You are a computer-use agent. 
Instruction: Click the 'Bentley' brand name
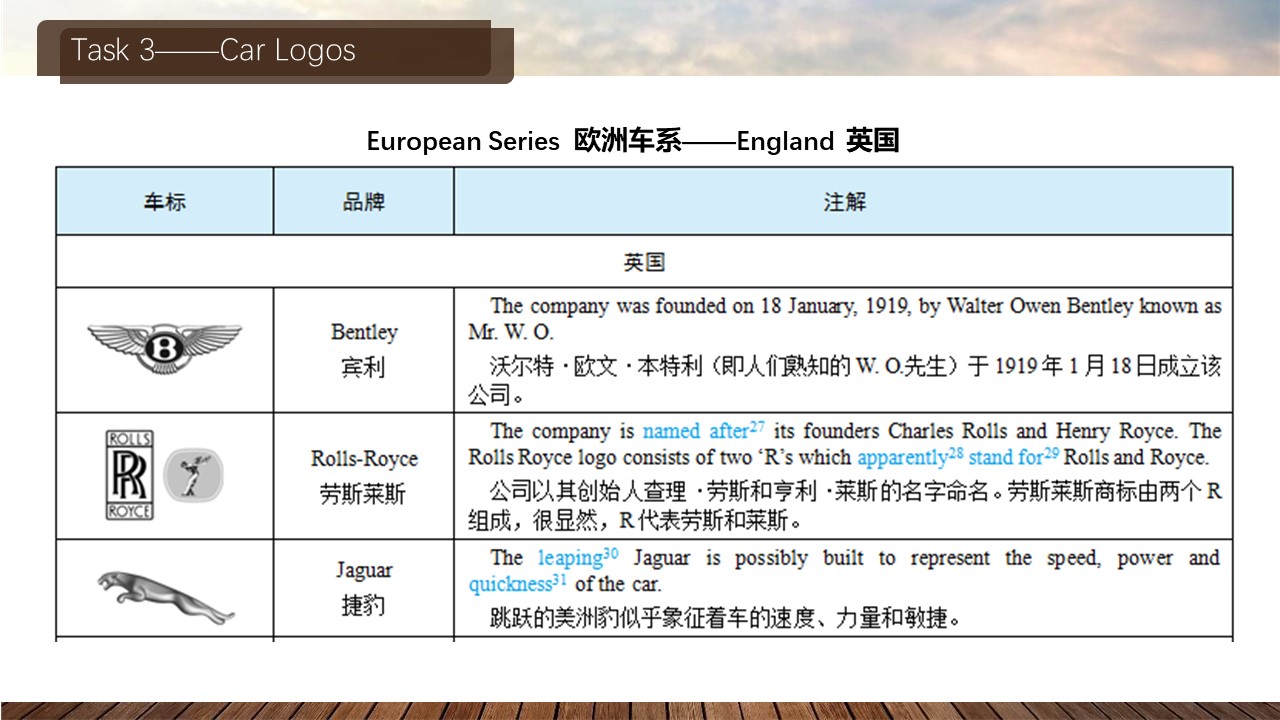coord(364,332)
